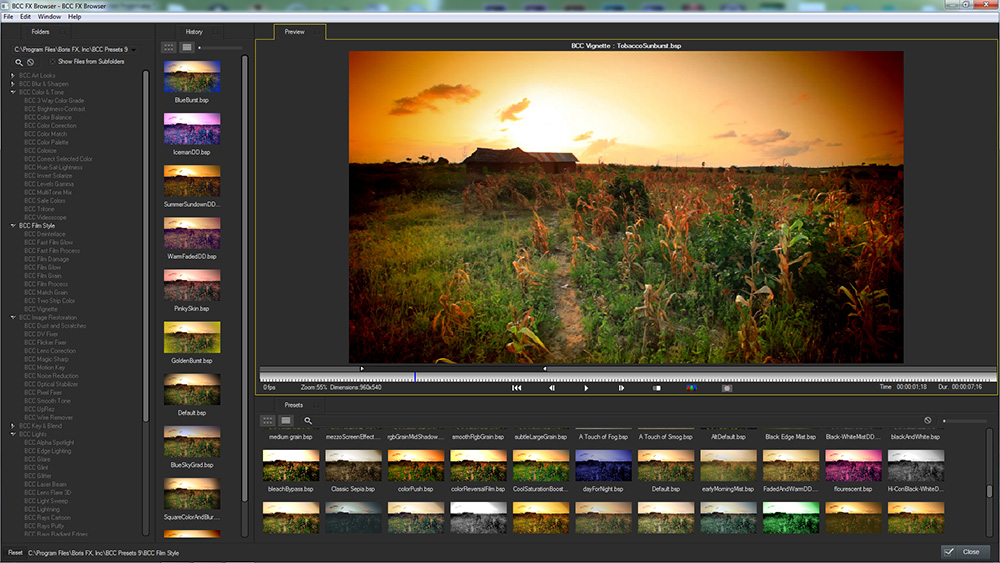This screenshot has width=1000, height=563.
Task: Select the GoldenBurst.bsp history thumbnail
Action: 192,337
